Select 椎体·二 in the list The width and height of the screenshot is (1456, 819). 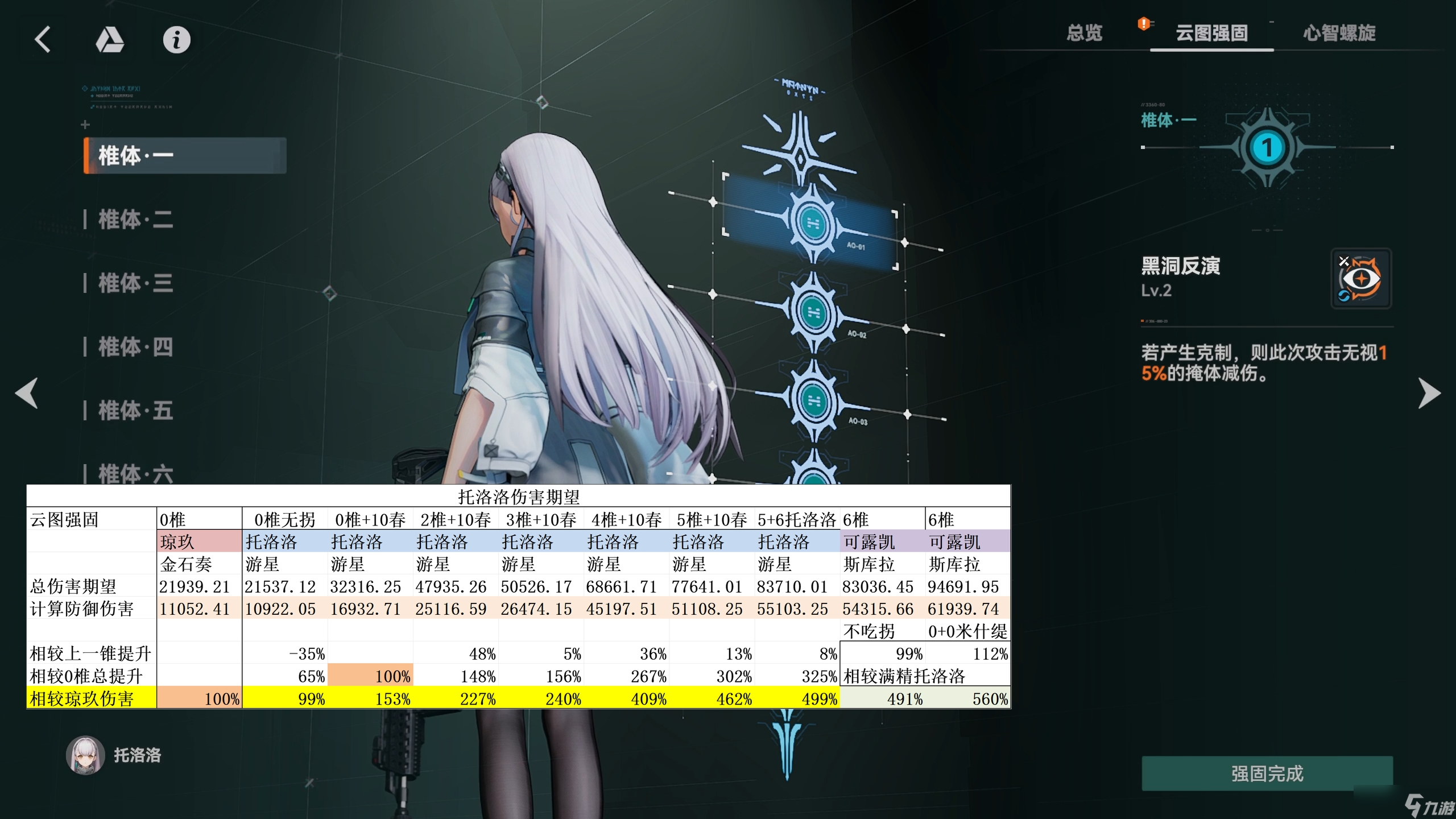[x=135, y=219]
